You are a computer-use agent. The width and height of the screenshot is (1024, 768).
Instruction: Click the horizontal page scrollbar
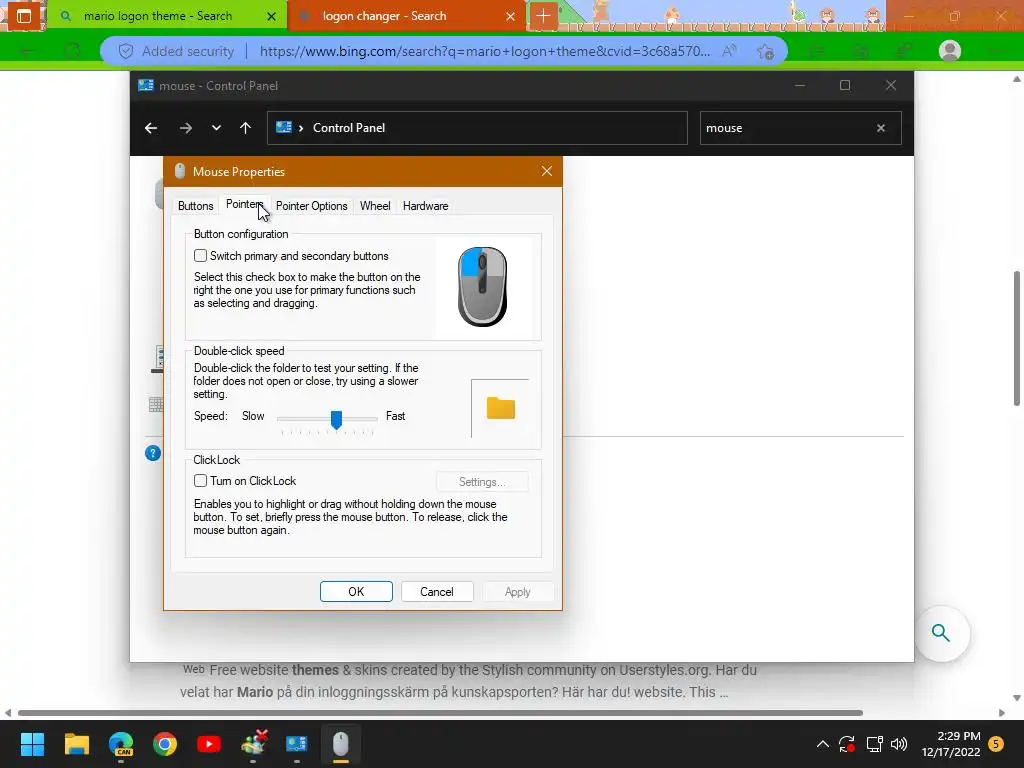click(x=440, y=712)
